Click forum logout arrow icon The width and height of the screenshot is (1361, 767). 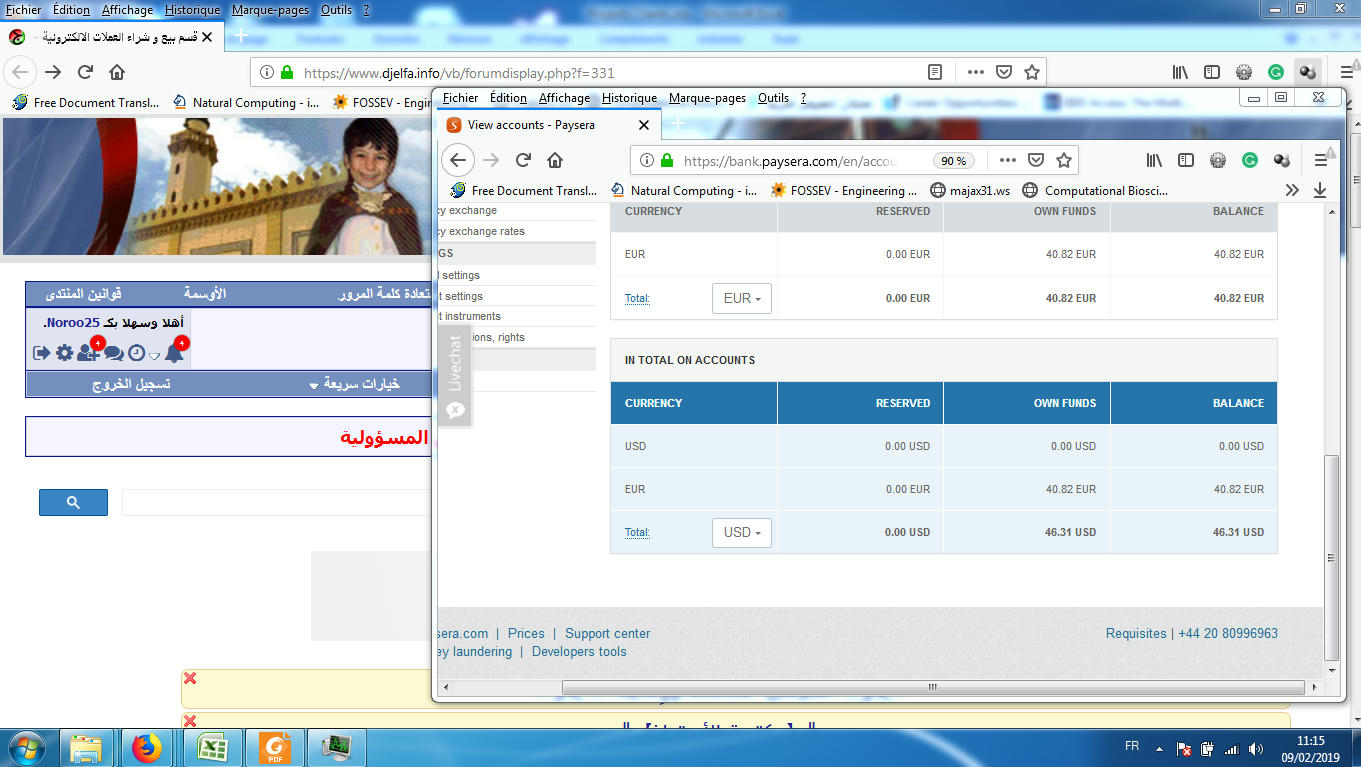(x=42, y=353)
